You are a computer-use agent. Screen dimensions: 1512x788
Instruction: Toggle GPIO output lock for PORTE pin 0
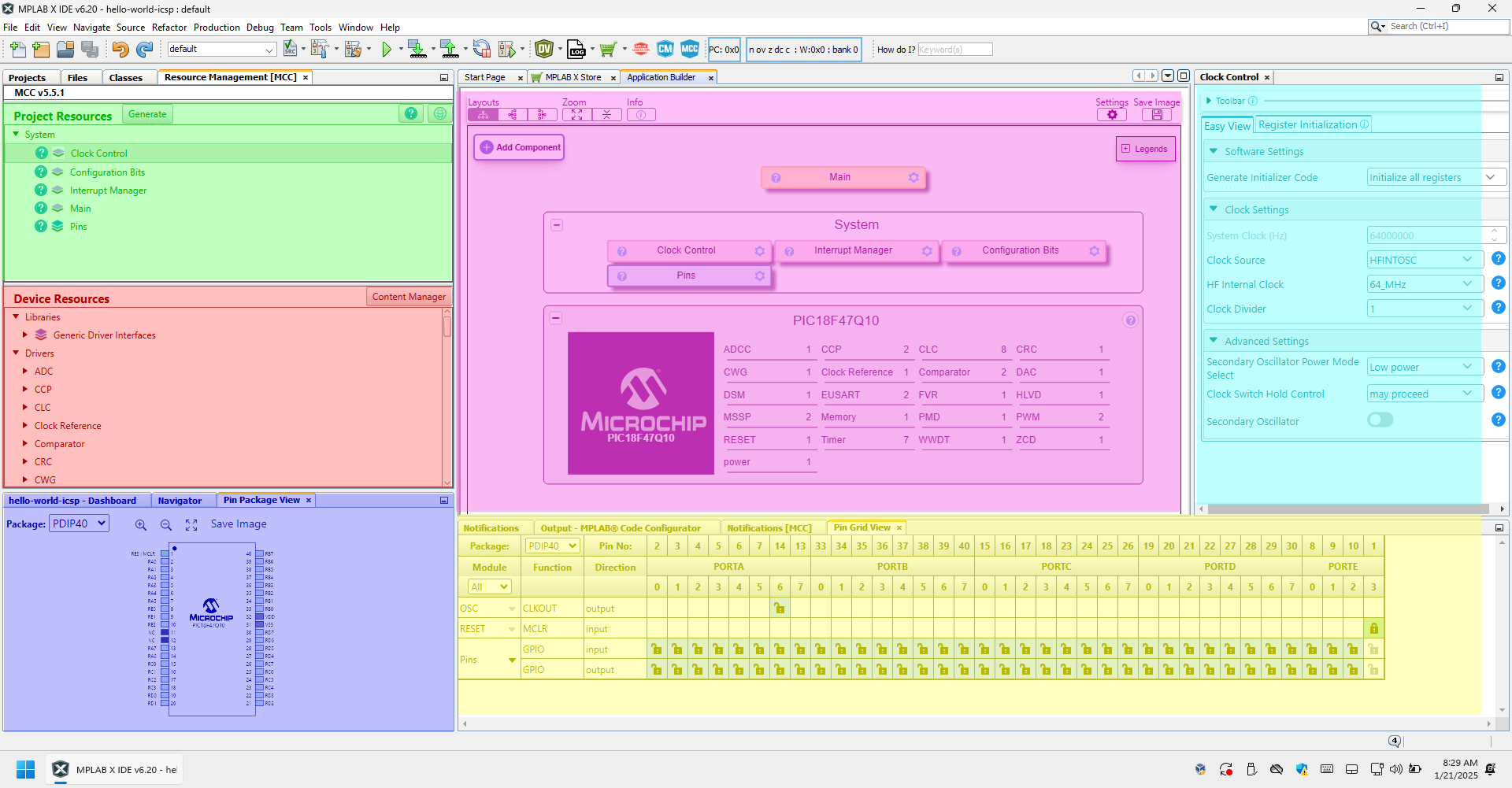1312,670
